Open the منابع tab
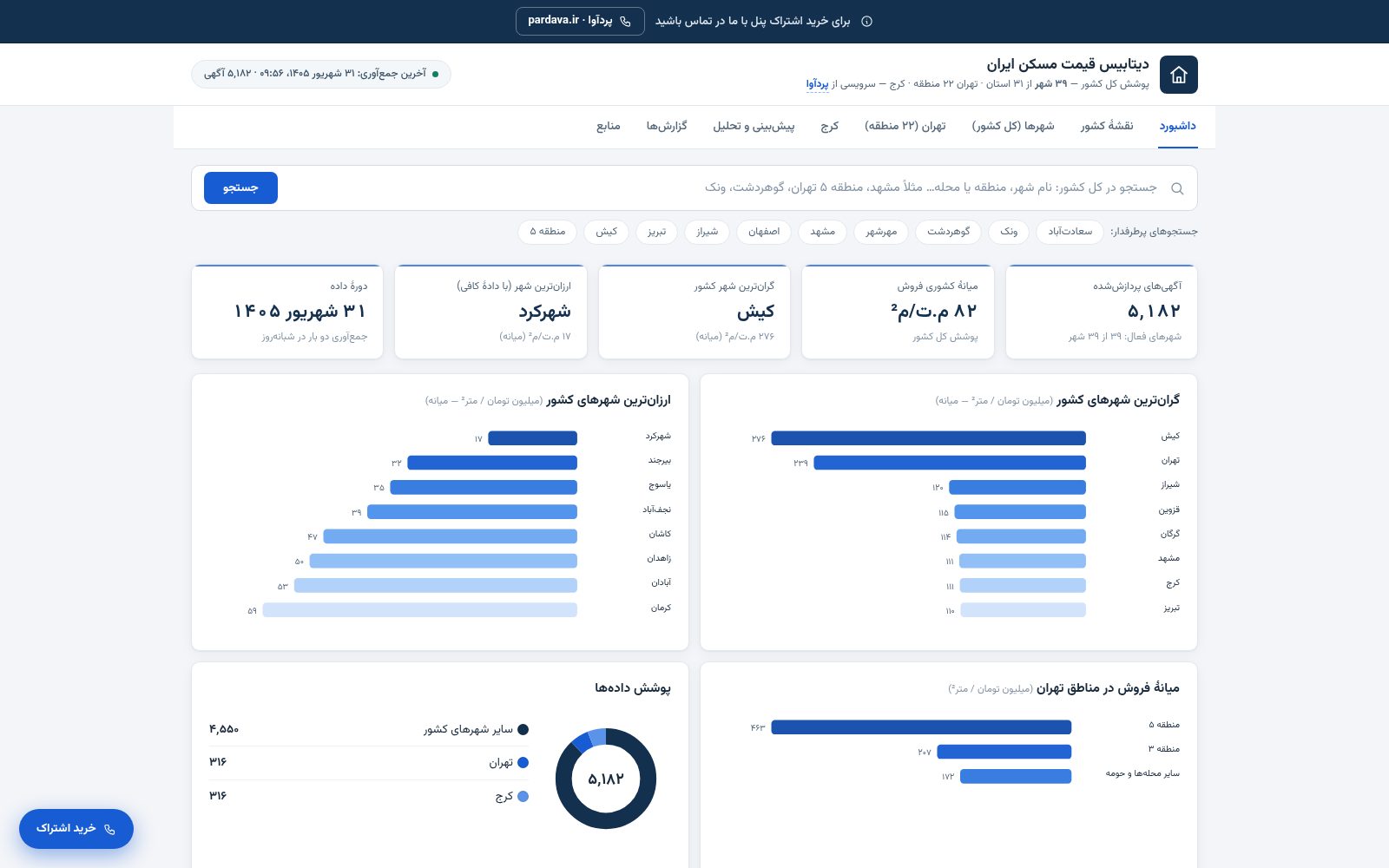 [609, 127]
